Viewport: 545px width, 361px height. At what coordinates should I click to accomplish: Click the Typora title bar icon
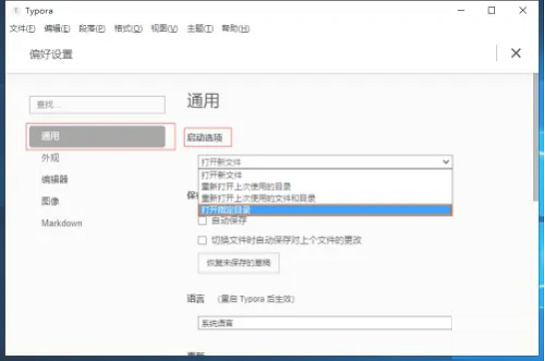click(x=16, y=11)
